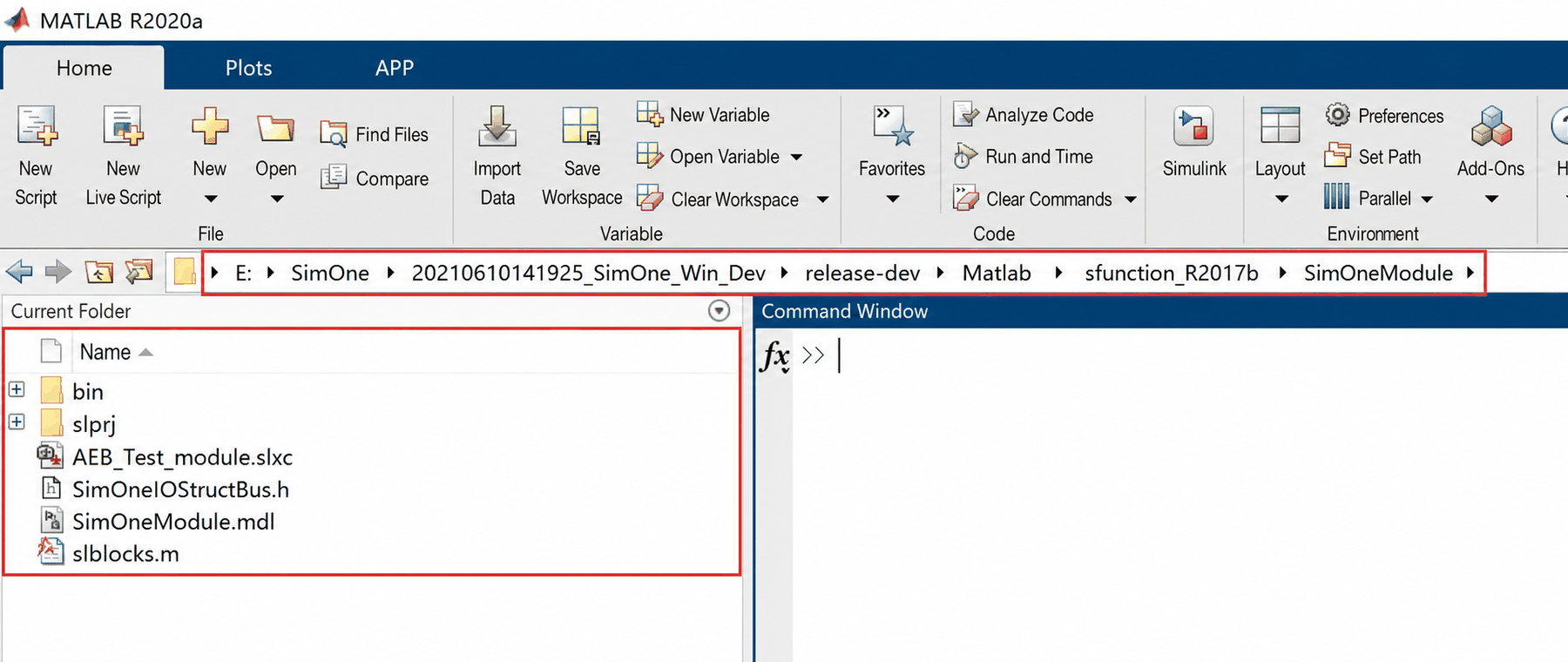This screenshot has height=662, width=1568.
Task: Open the Set Path dialog
Action: pyautogui.click(x=1373, y=157)
